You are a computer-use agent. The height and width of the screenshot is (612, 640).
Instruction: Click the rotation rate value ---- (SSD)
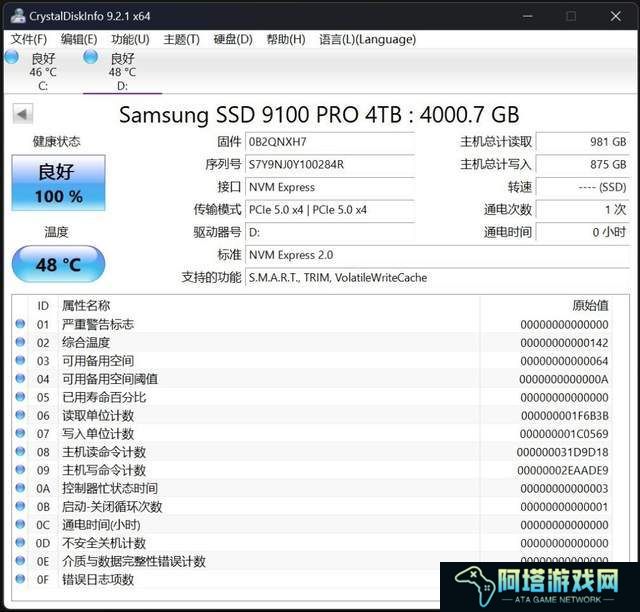pos(583,187)
